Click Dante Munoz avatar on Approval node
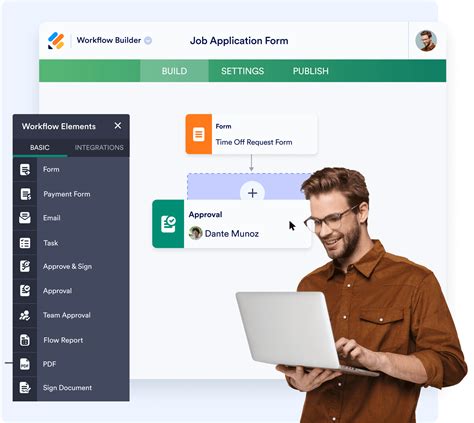The image size is (474, 423). pos(195,233)
